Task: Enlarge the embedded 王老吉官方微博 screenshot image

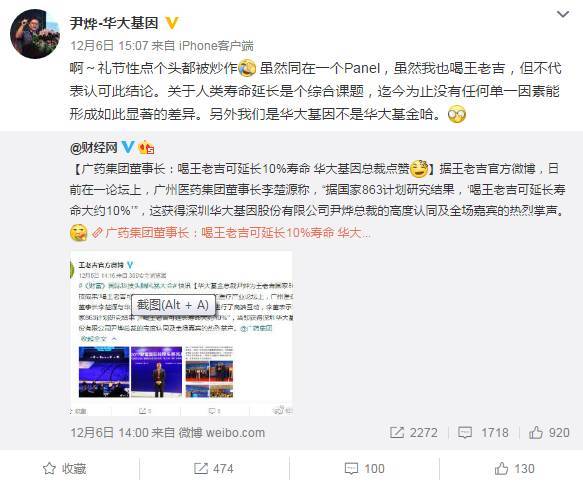Action: [x=181, y=334]
